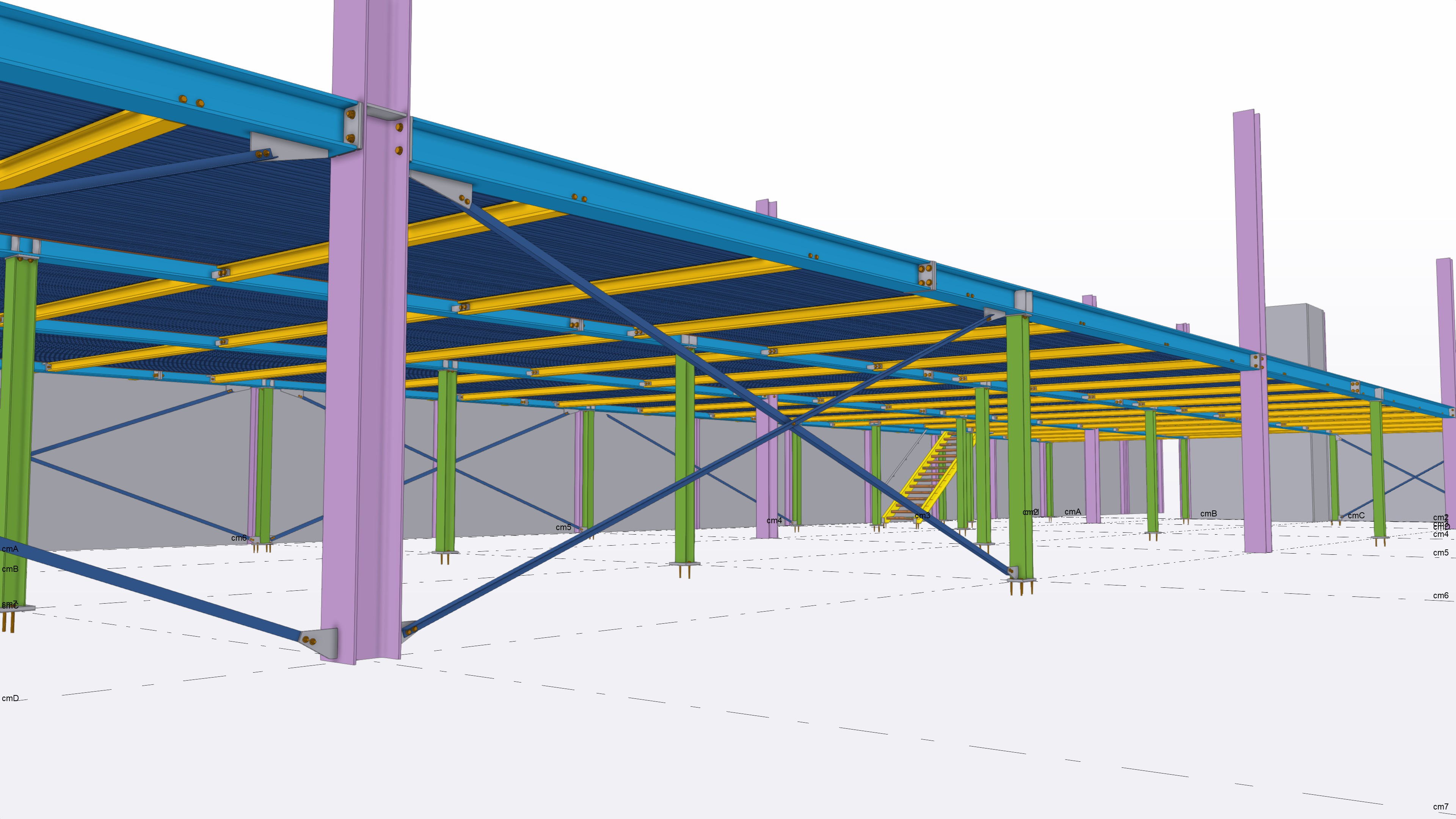Image resolution: width=1456 pixels, height=819 pixels.
Task: Select the cmA grid label on left edge
Action: coord(10,549)
